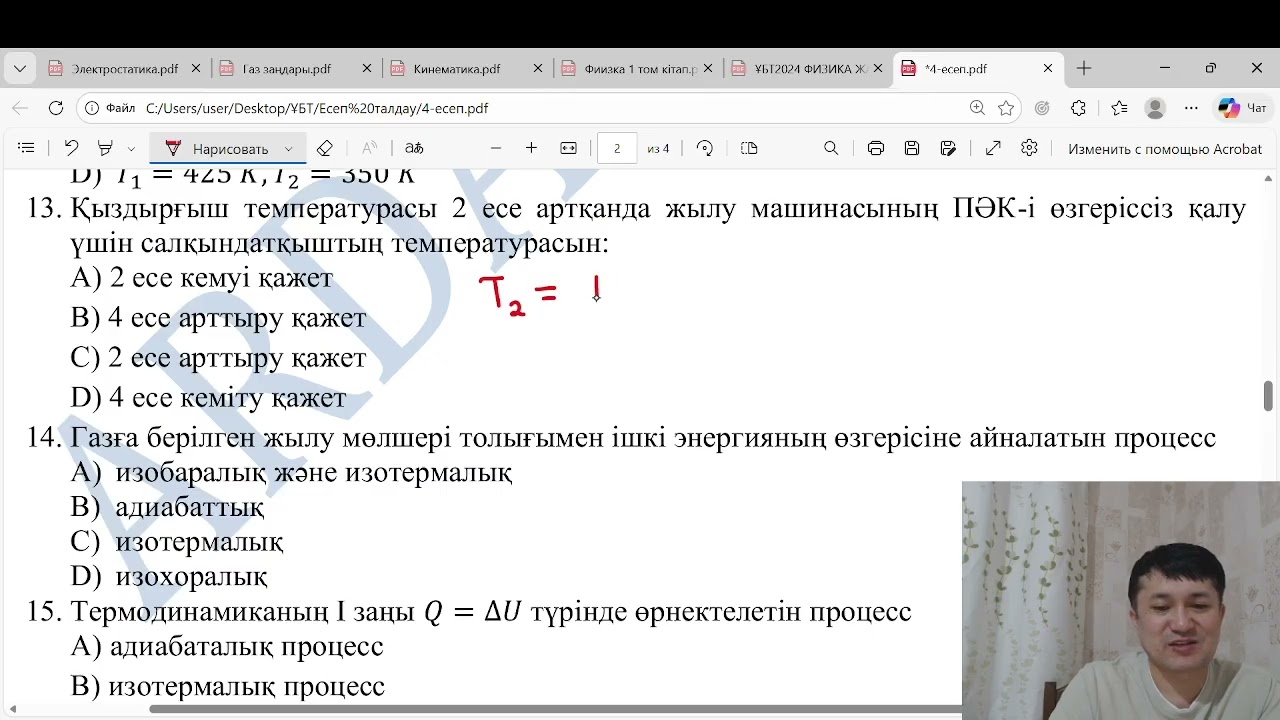Viewport: 1280px width, 720px height.
Task: Click answer B) 4 есе арттыру қажет
Action: coord(218,318)
